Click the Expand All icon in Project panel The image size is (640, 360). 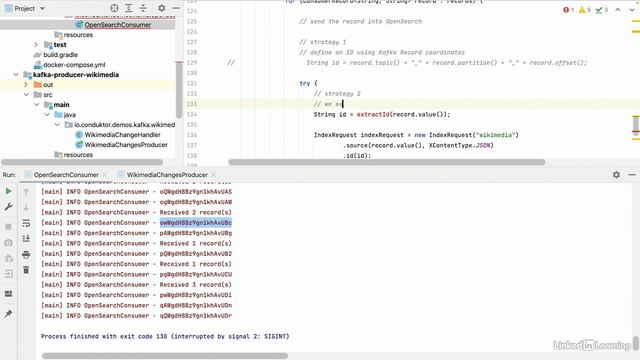[129, 8]
